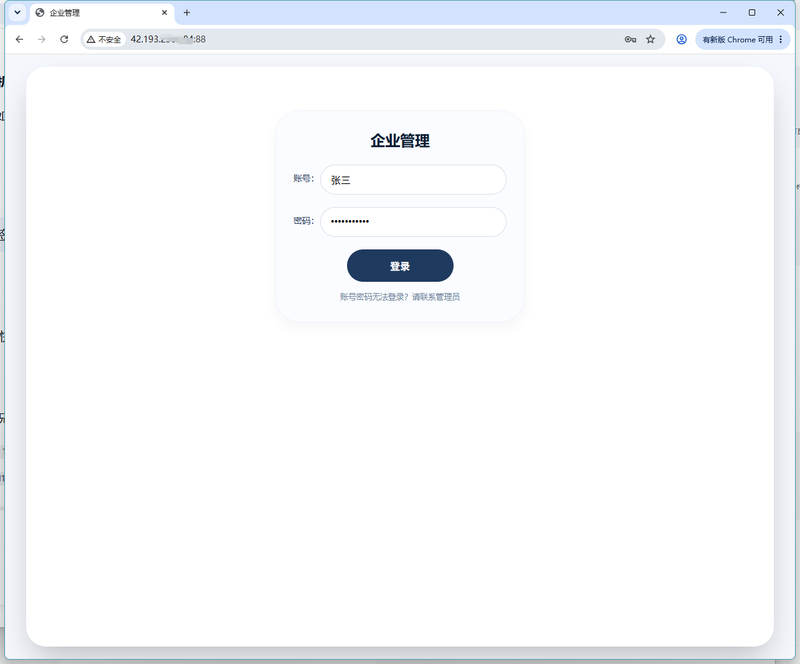The width and height of the screenshot is (800, 664).
Task: Click the address bar URL
Action: tap(168, 39)
